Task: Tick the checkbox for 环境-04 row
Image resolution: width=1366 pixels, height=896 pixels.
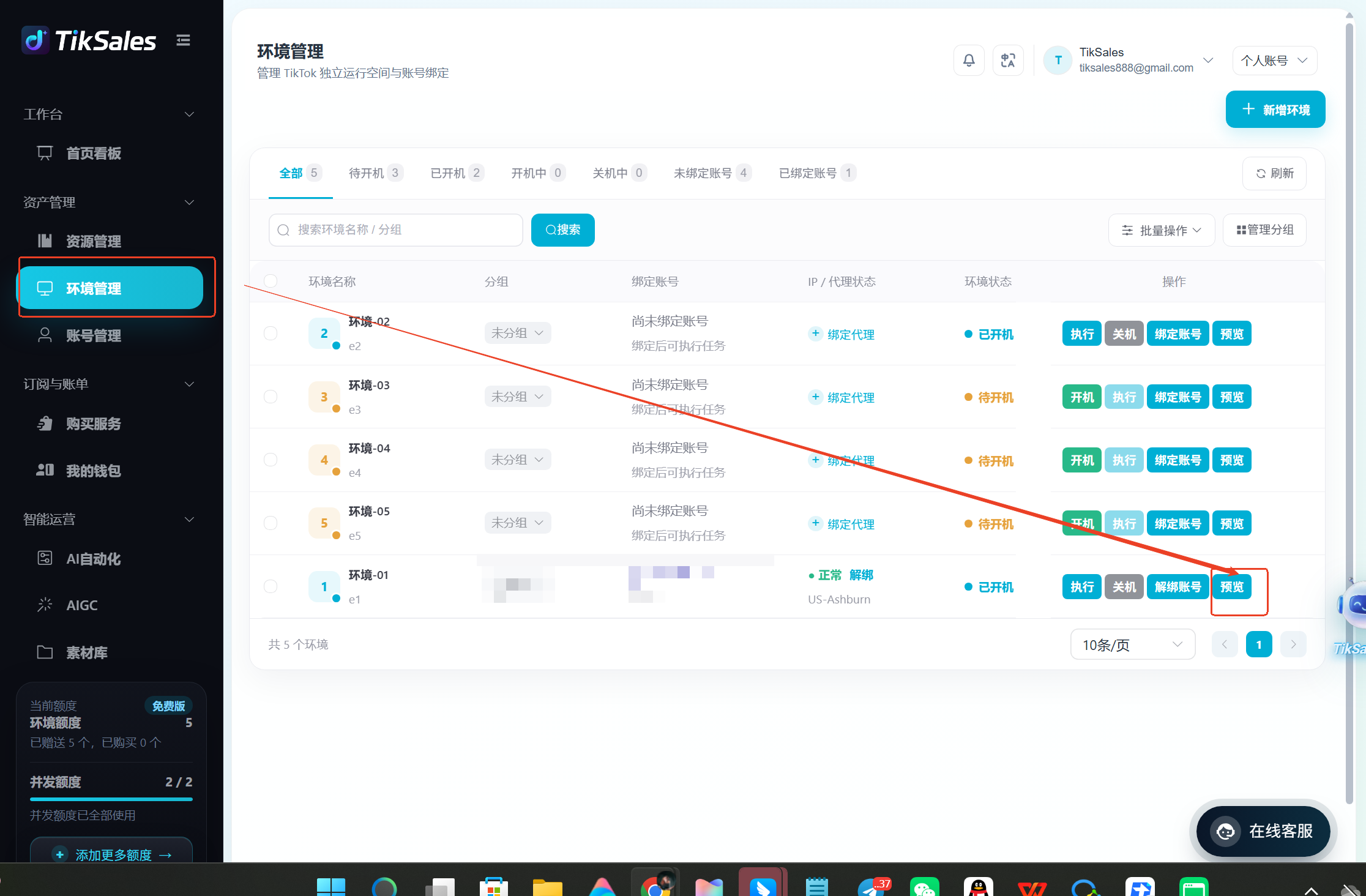Action: click(271, 460)
